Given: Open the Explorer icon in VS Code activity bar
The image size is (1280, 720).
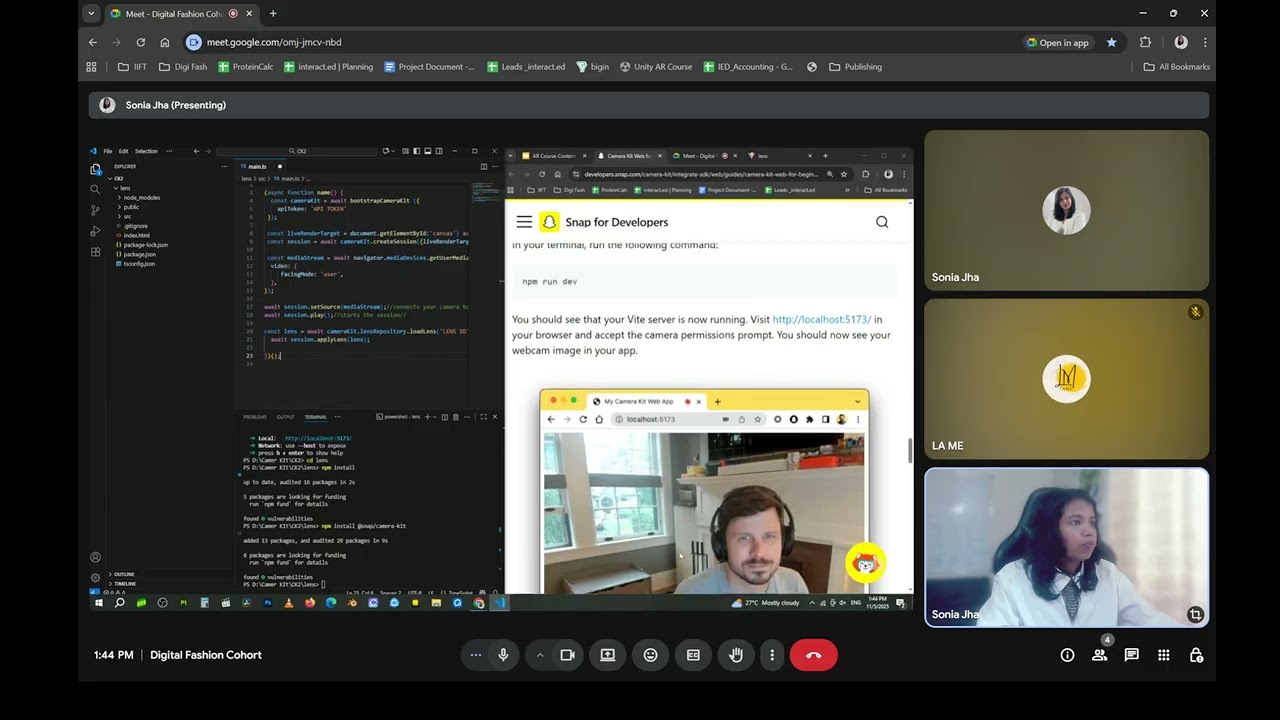Looking at the screenshot, I should (96, 169).
